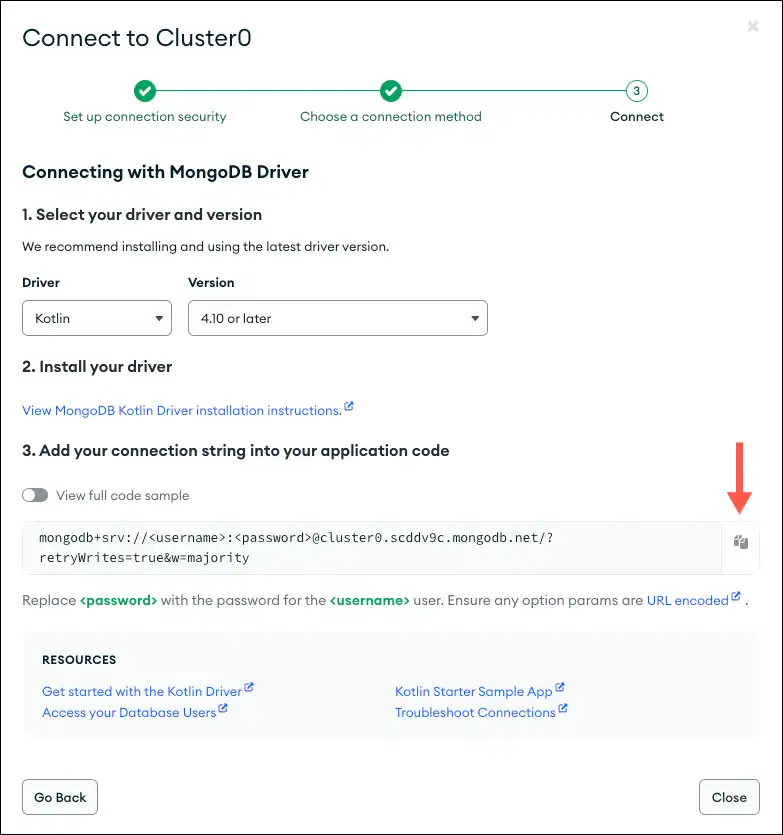Open the Version dropdown showing 4.10 or later
The height and width of the screenshot is (835, 783).
pos(337,317)
